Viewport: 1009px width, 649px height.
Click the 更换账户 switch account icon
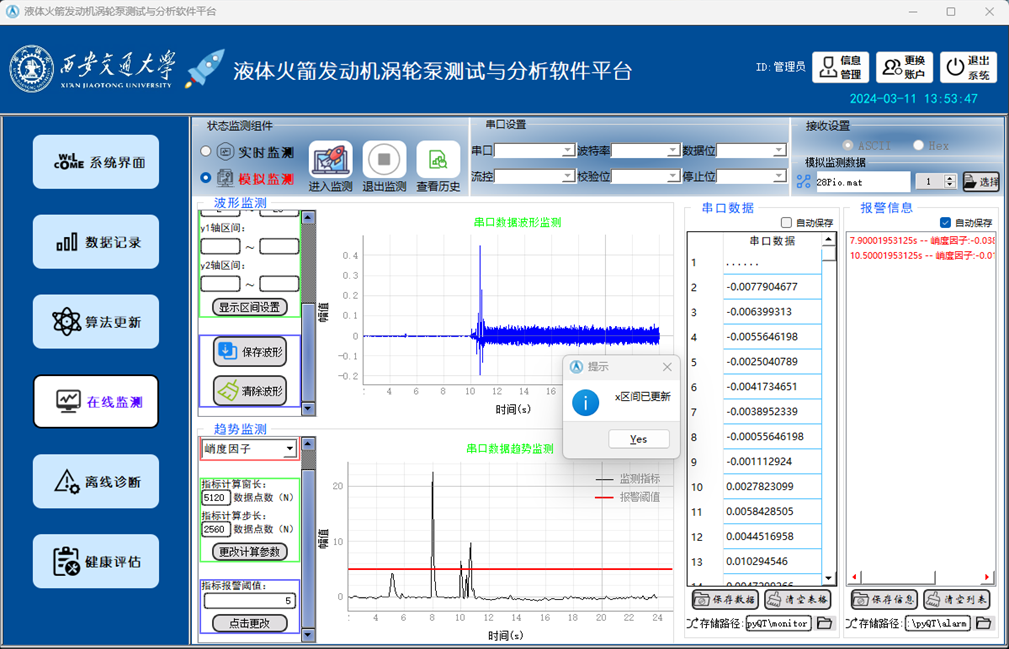(x=904, y=67)
